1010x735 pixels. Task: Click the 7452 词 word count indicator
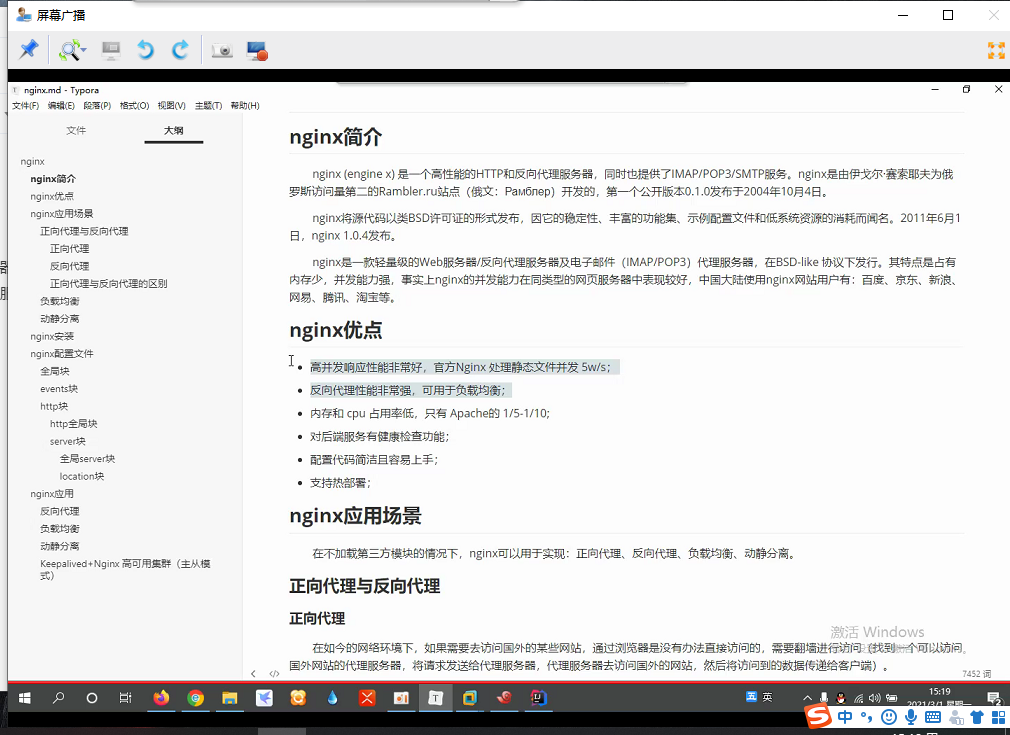(977, 674)
